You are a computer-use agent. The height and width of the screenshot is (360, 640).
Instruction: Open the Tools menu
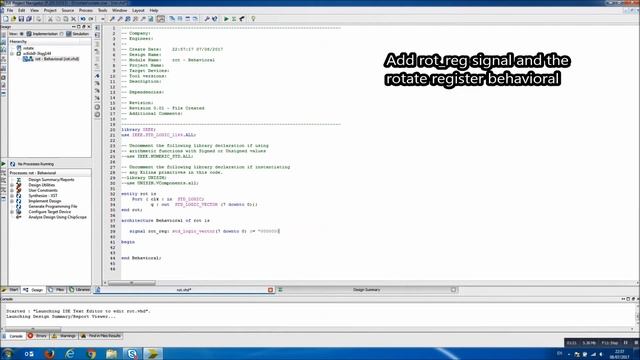click(102, 10)
